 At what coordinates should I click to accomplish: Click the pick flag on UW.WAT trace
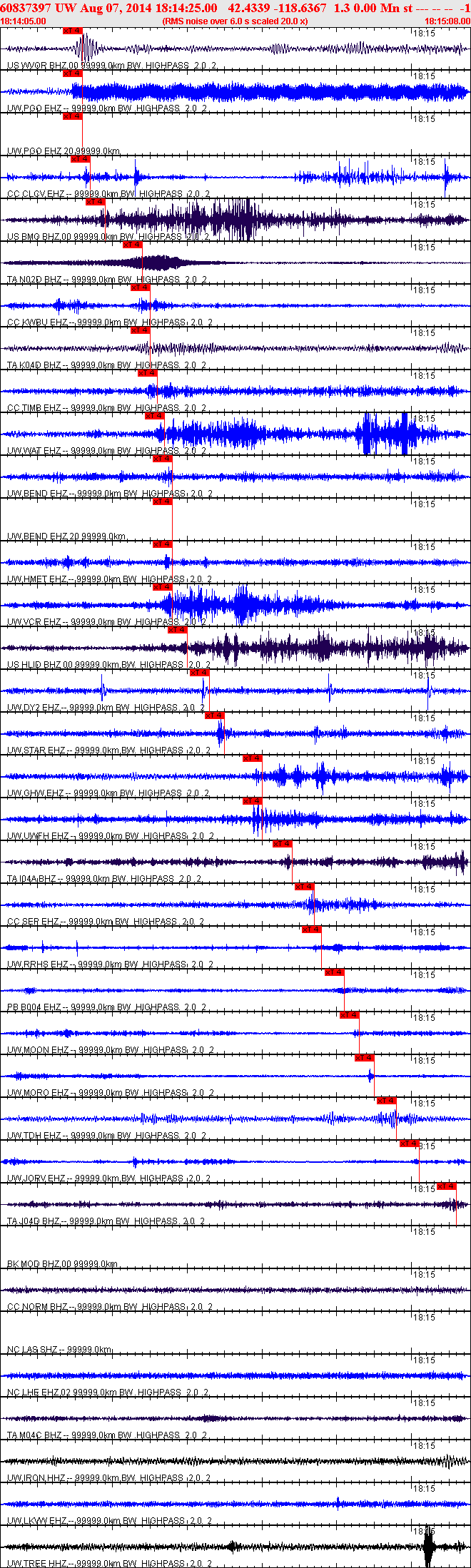[155, 416]
